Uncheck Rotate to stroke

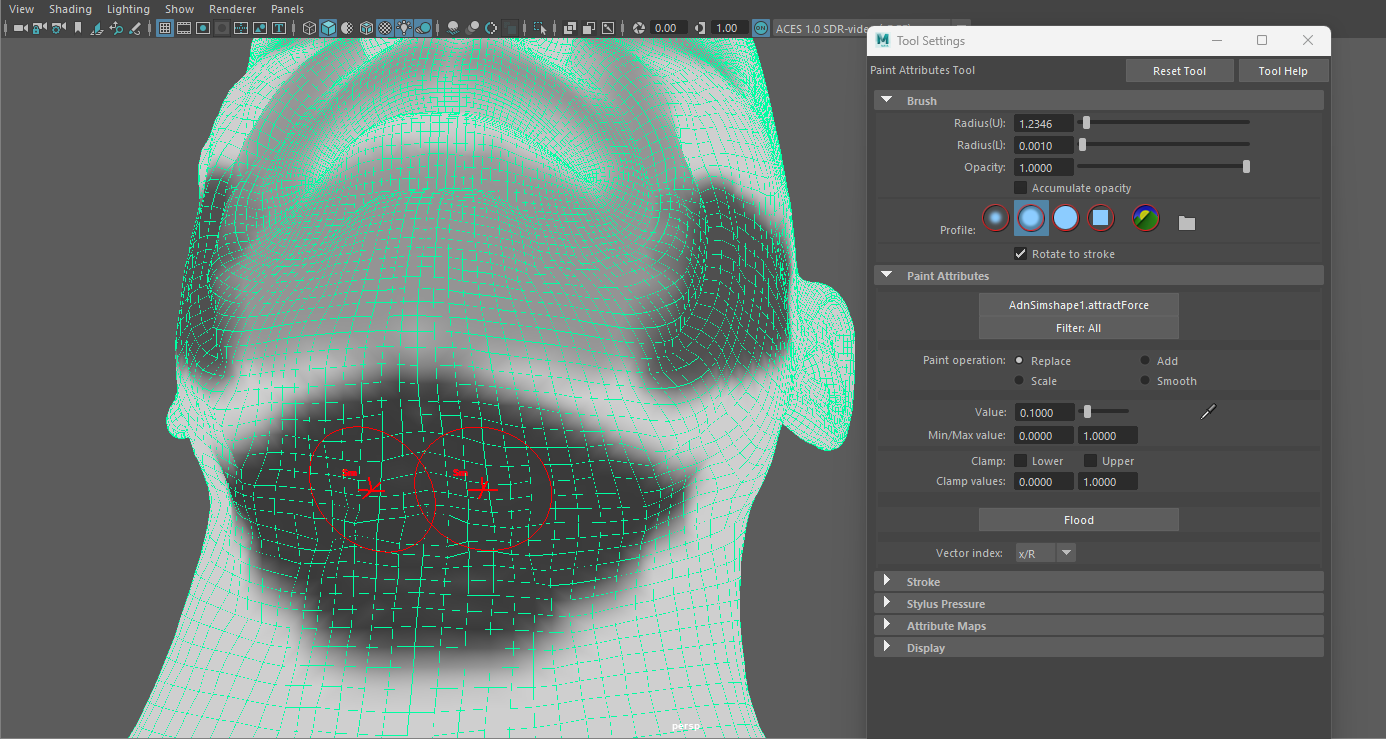(x=1021, y=254)
